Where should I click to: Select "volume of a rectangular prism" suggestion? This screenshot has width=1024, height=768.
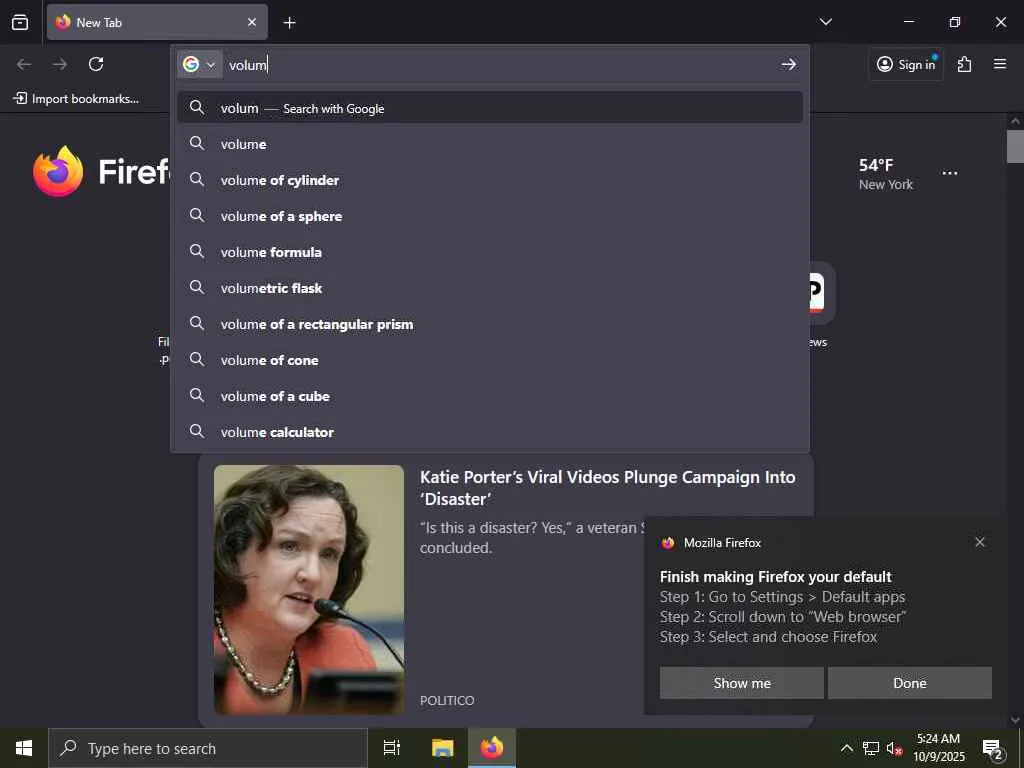[490, 324]
